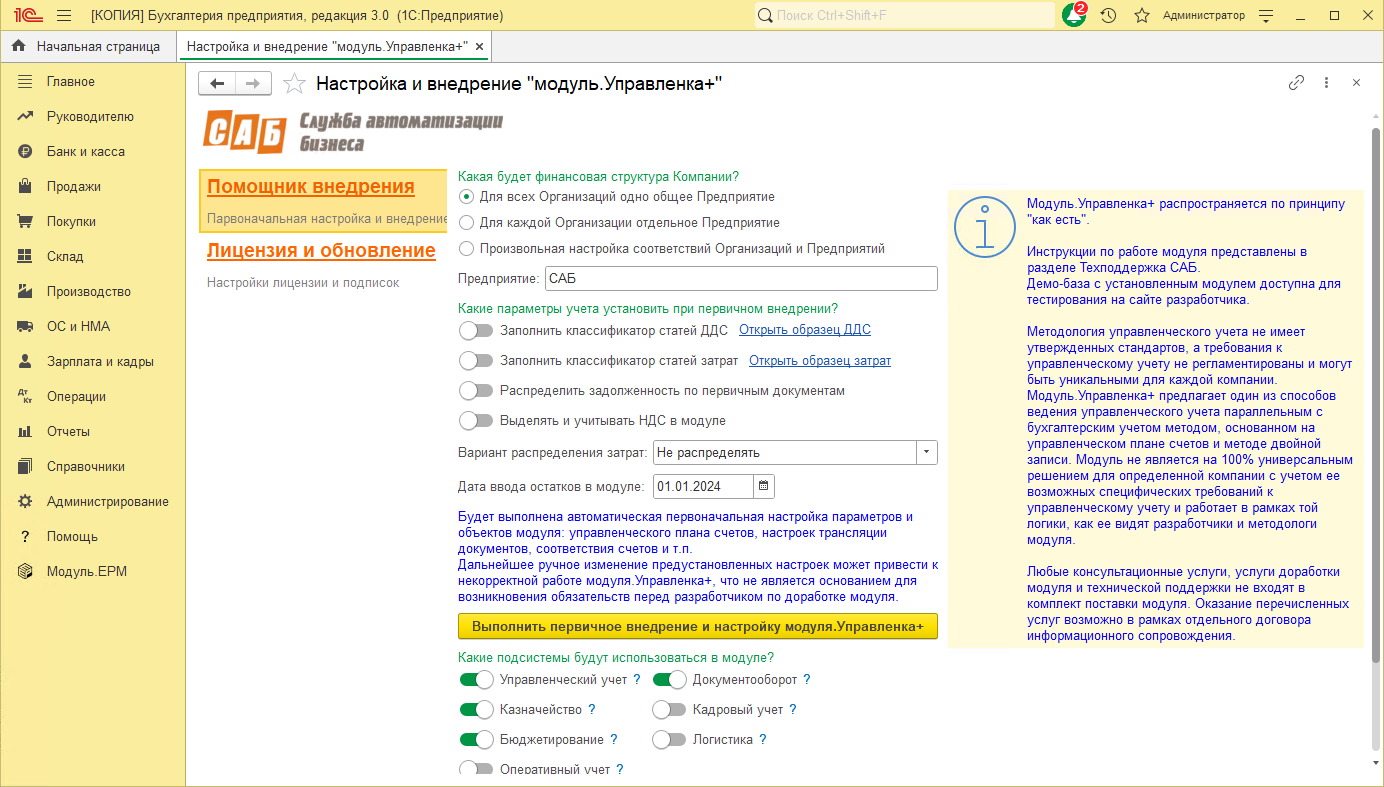This screenshot has height=787, width=1384.
Task: Click the Администратор user name
Action: 1204,16
